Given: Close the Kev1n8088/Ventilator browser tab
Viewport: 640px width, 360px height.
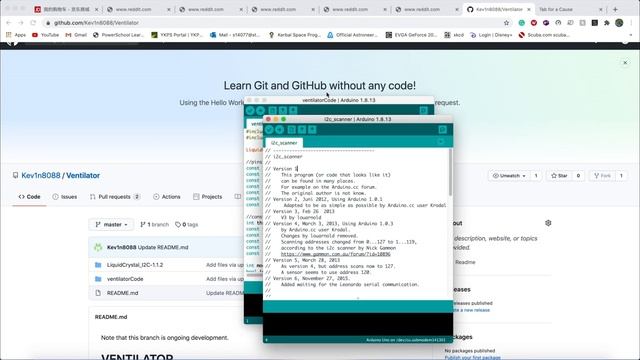Looking at the screenshot, I should coord(529,9).
